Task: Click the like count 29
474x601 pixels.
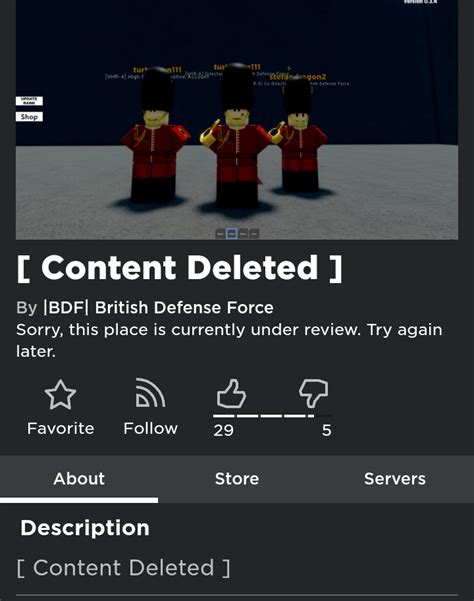Action: (x=223, y=430)
